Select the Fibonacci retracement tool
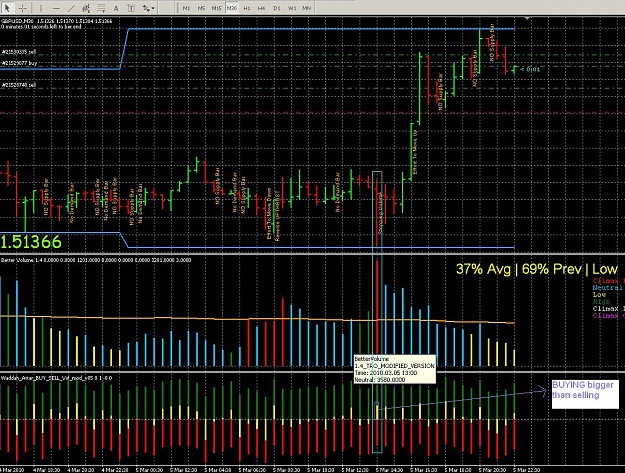 [x=101, y=8]
